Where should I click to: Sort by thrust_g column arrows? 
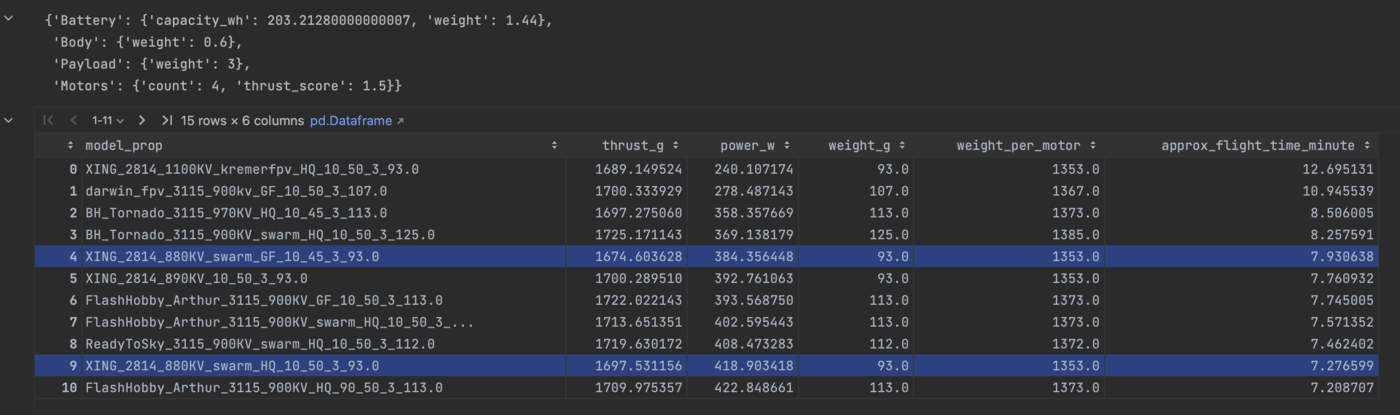coord(677,145)
